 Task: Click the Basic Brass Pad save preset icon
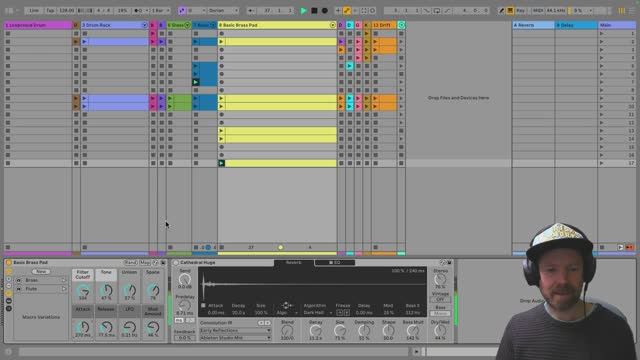click(163, 262)
